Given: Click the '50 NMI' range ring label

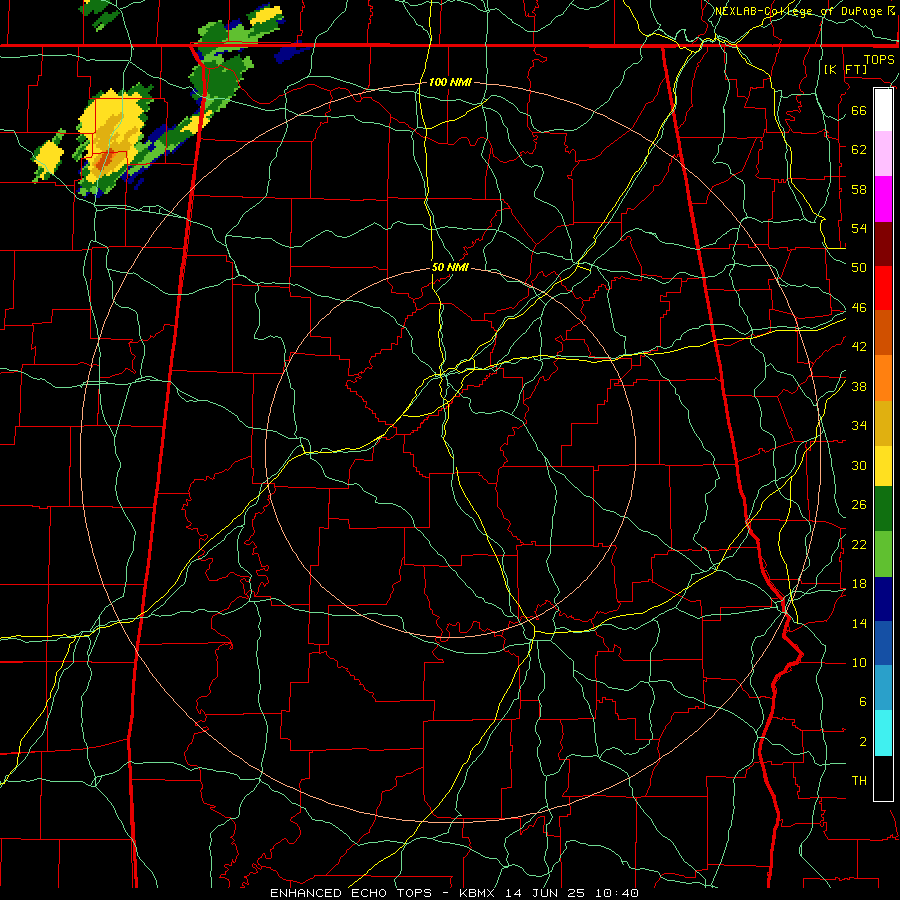Looking at the screenshot, I should click(450, 267).
